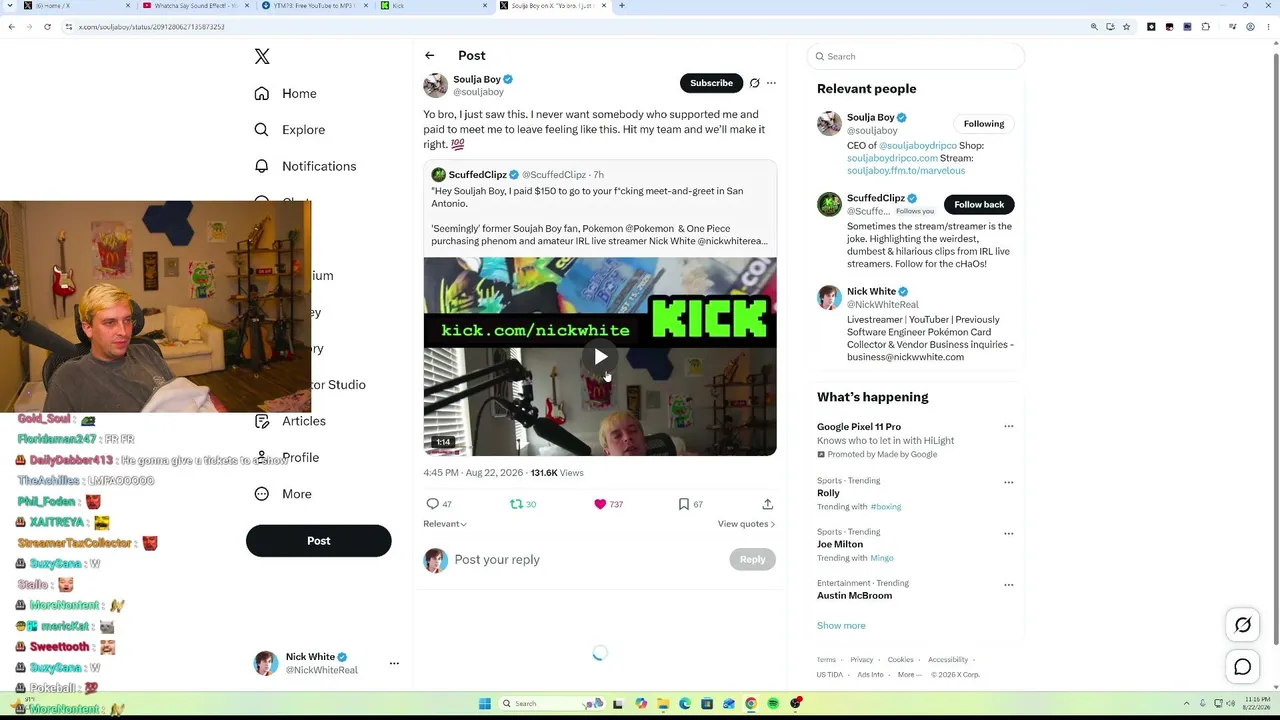
Task: Click the browser back arrow
Action: 11,27
